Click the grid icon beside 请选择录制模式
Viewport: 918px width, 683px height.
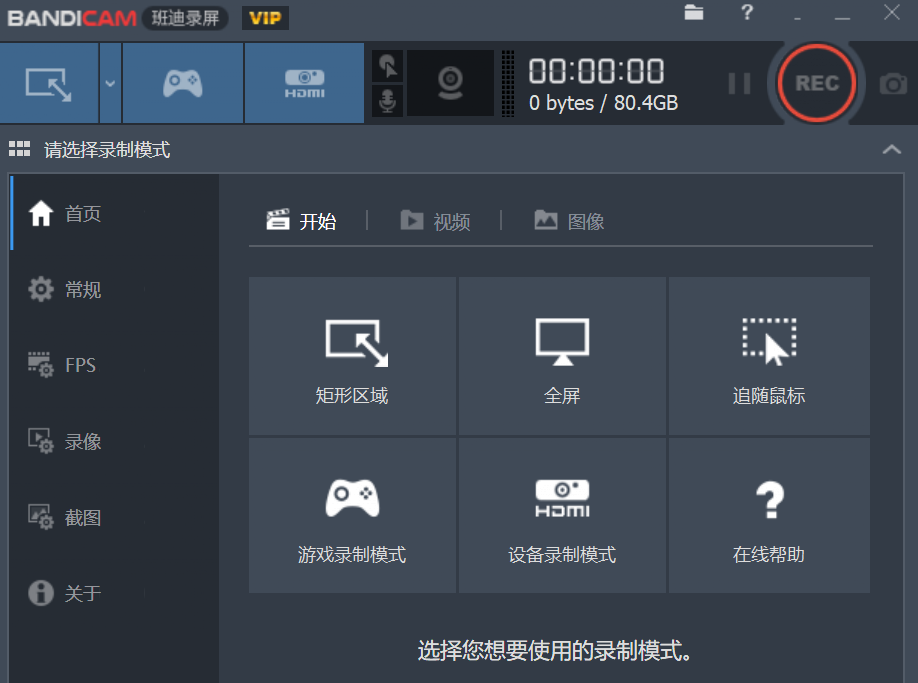(19, 149)
